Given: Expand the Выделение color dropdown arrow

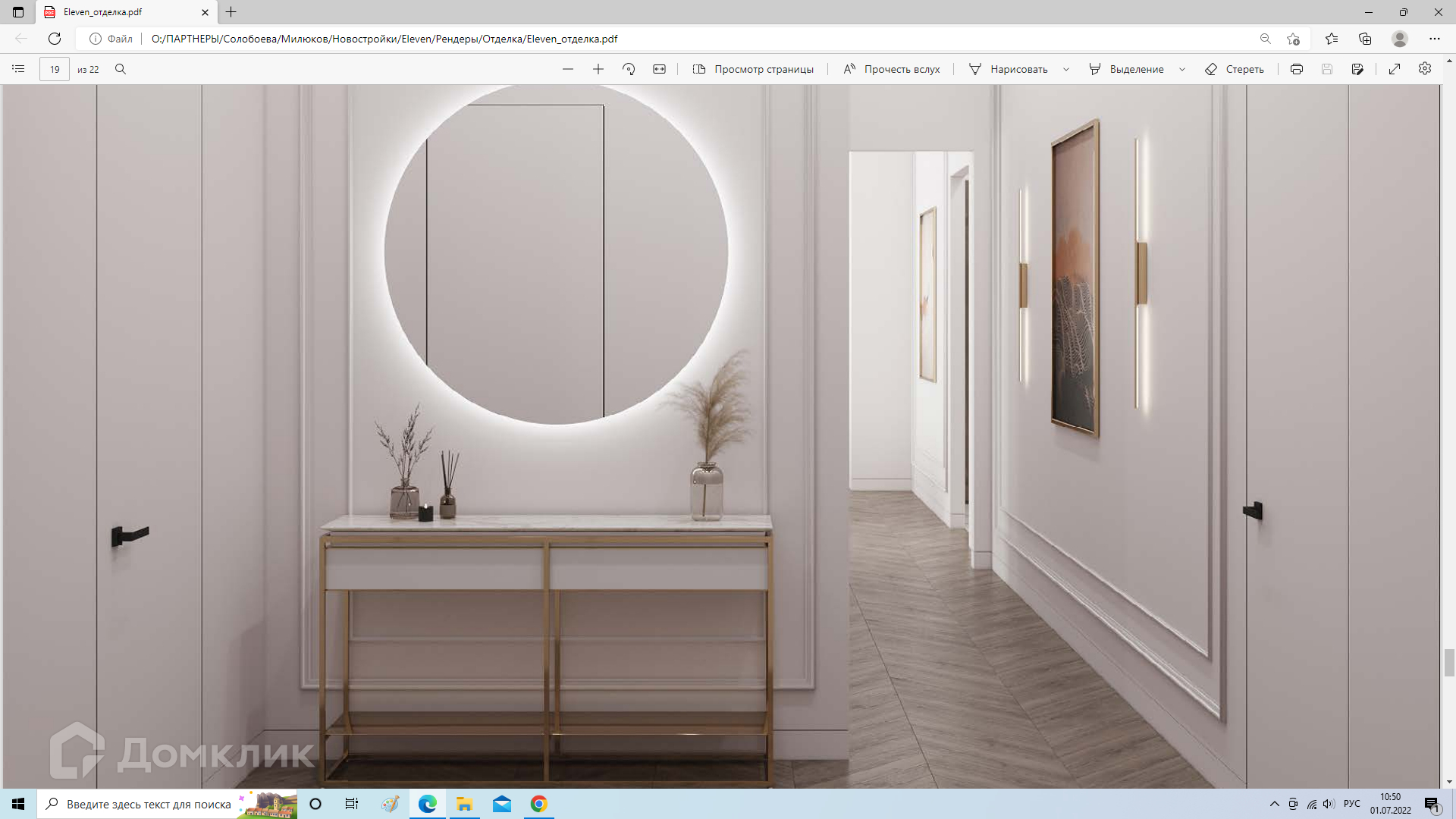Looking at the screenshot, I should click(x=1182, y=69).
